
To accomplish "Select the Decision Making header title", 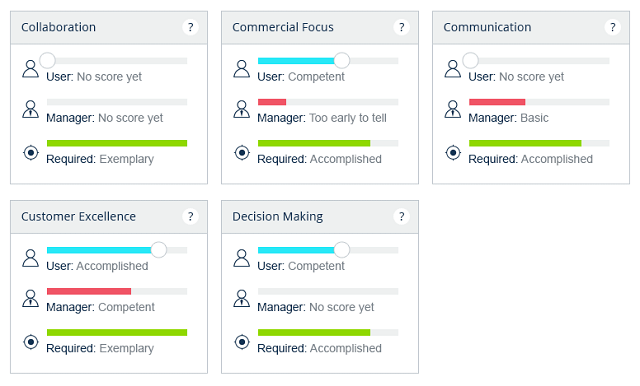I will tap(278, 216).
